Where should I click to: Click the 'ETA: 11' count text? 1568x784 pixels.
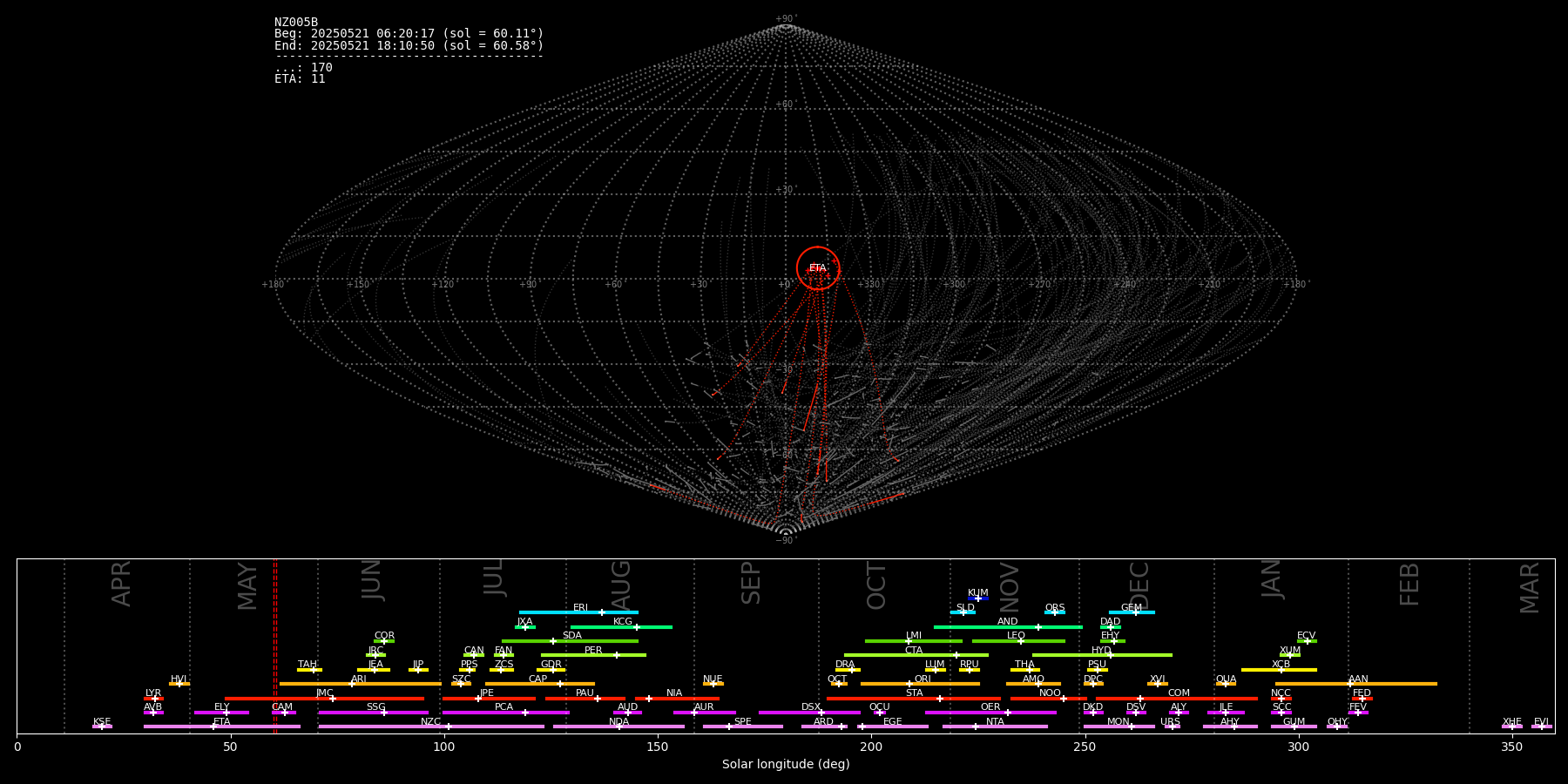pyautogui.click(x=300, y=78)
